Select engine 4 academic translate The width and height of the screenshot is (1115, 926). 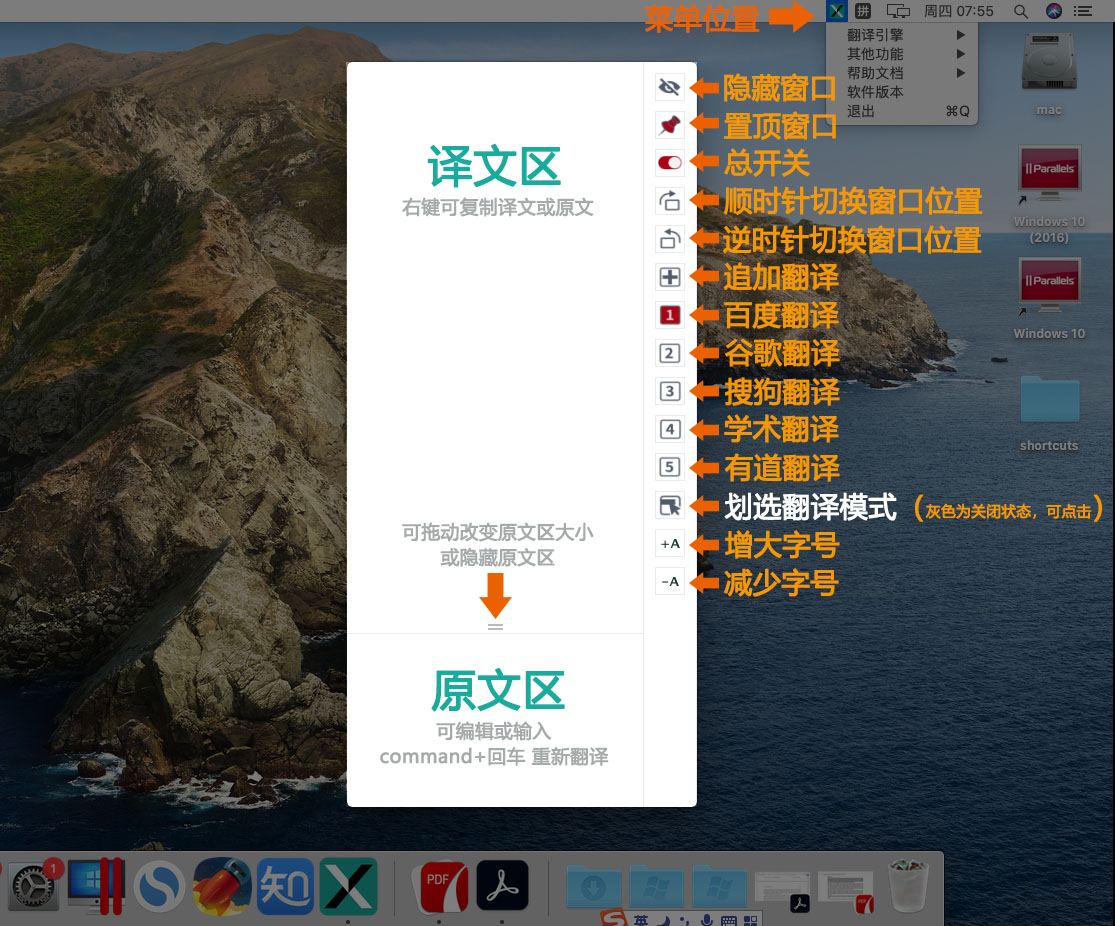669,429
